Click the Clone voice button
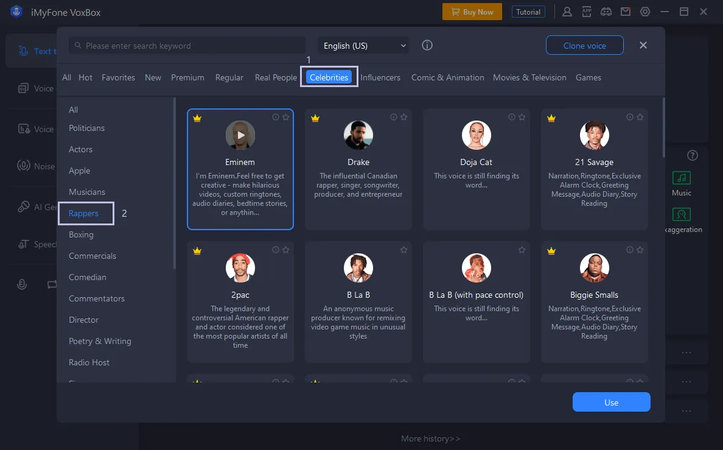 [584, 46]
